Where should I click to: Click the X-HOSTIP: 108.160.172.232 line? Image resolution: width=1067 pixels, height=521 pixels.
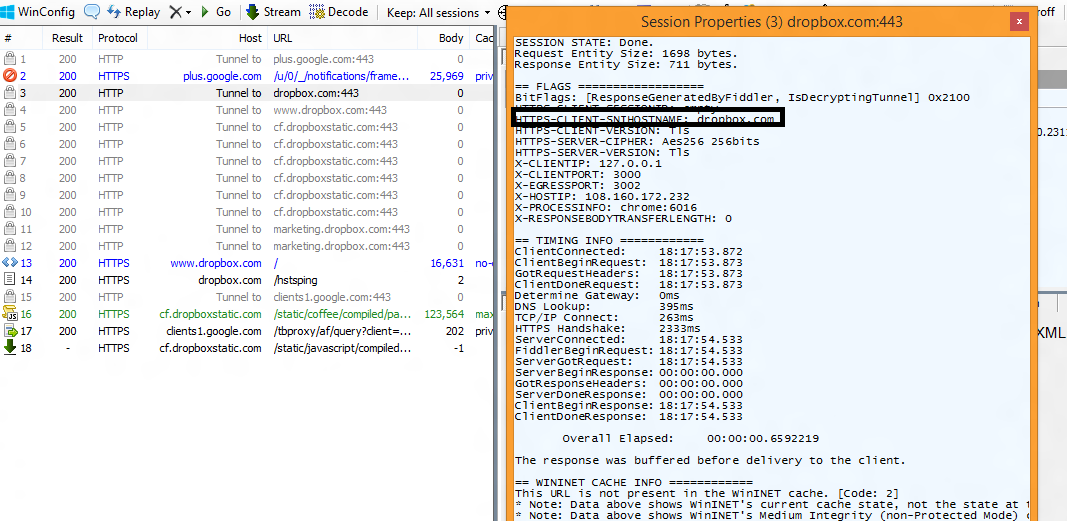tap(602, 197)
